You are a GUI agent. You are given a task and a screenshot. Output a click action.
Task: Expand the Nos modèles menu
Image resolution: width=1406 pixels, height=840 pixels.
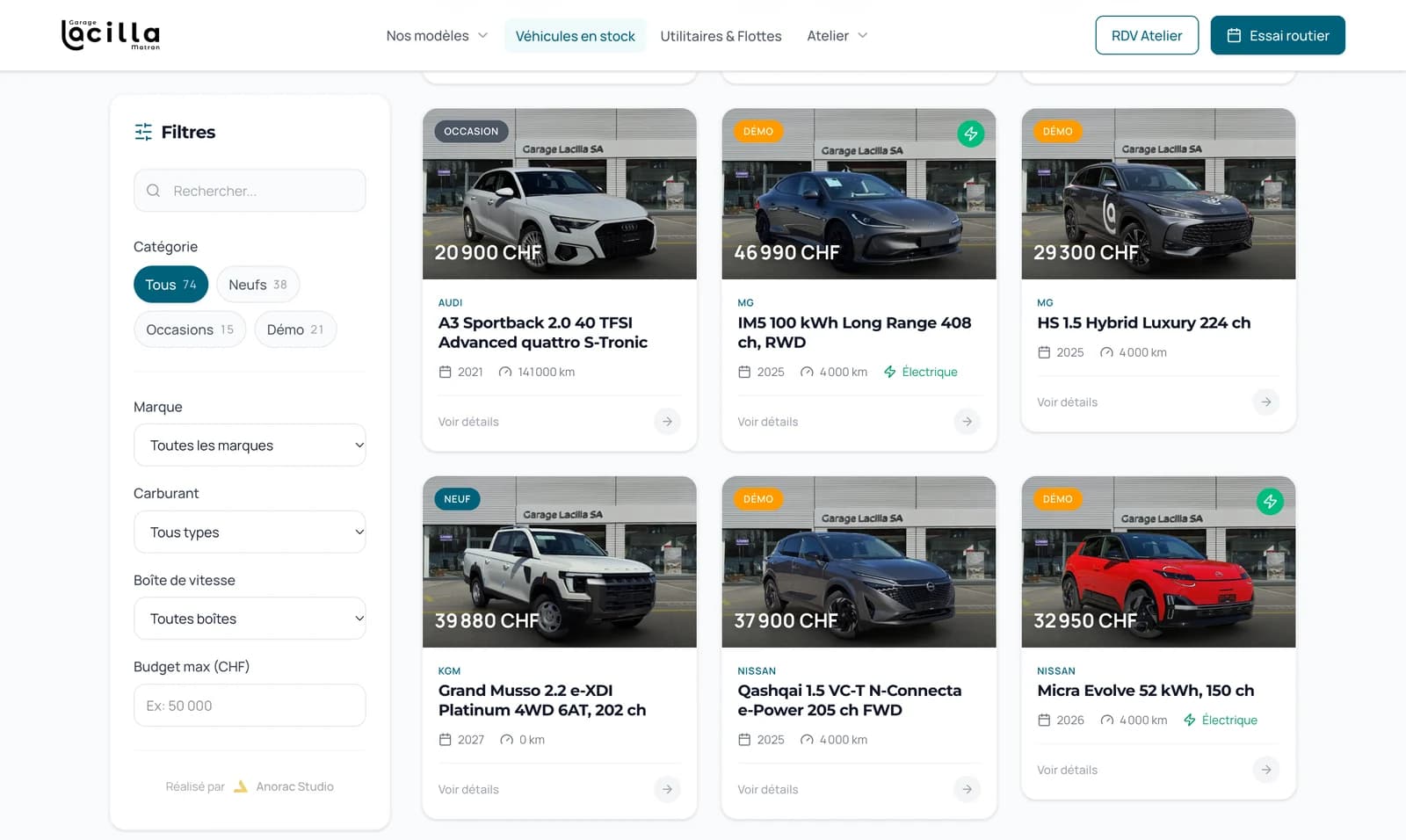click(x=437, y=36)
